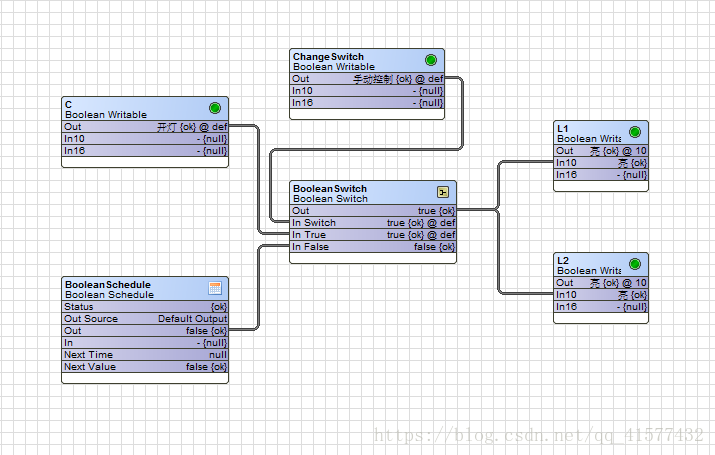
Task: Click 'Boolean Writable' subtitle of the C block
Action: (106, 114)
